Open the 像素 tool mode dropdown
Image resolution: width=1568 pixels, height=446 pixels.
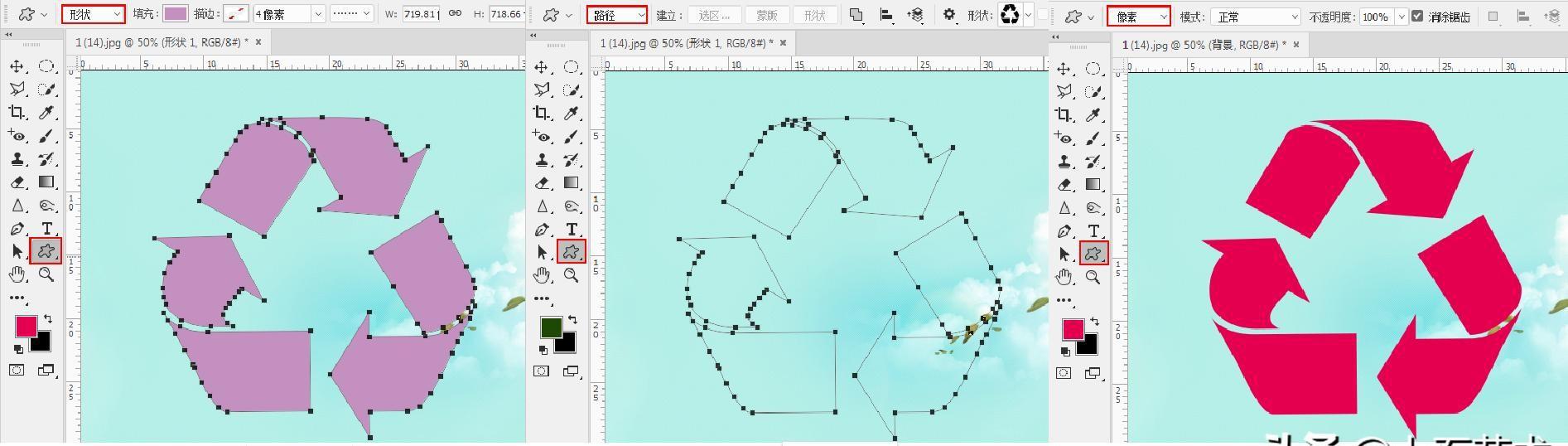click(1139, 16)
